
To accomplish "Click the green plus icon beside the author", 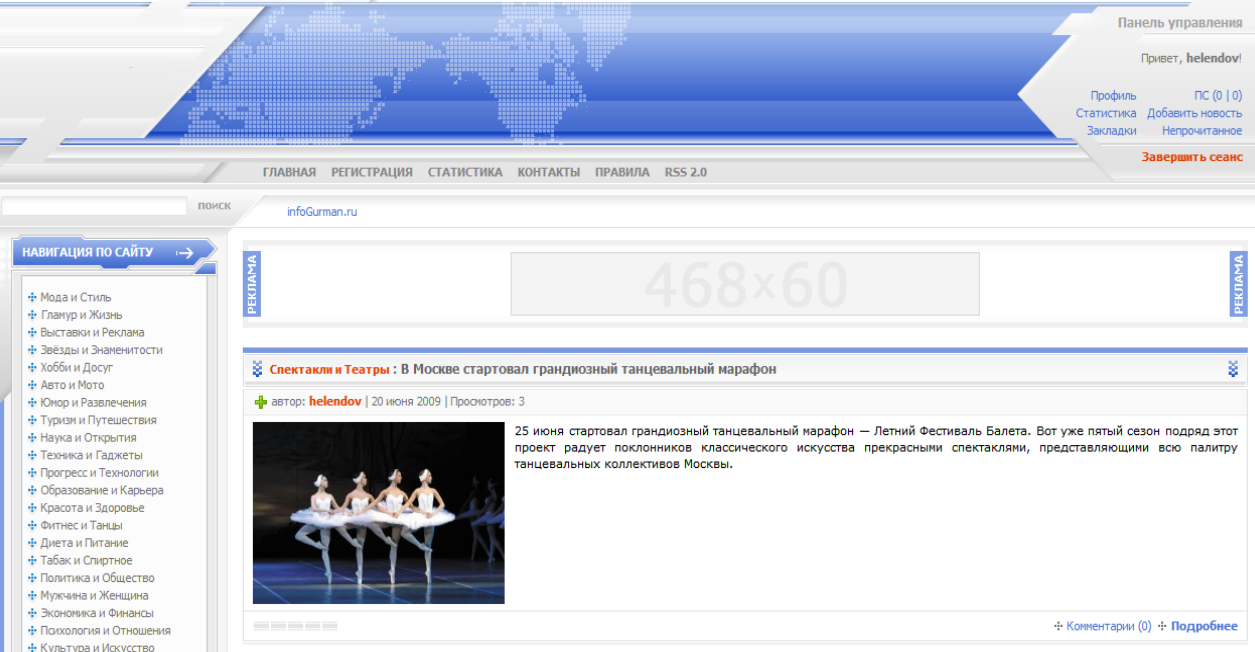I will click(x=261, y=402).
